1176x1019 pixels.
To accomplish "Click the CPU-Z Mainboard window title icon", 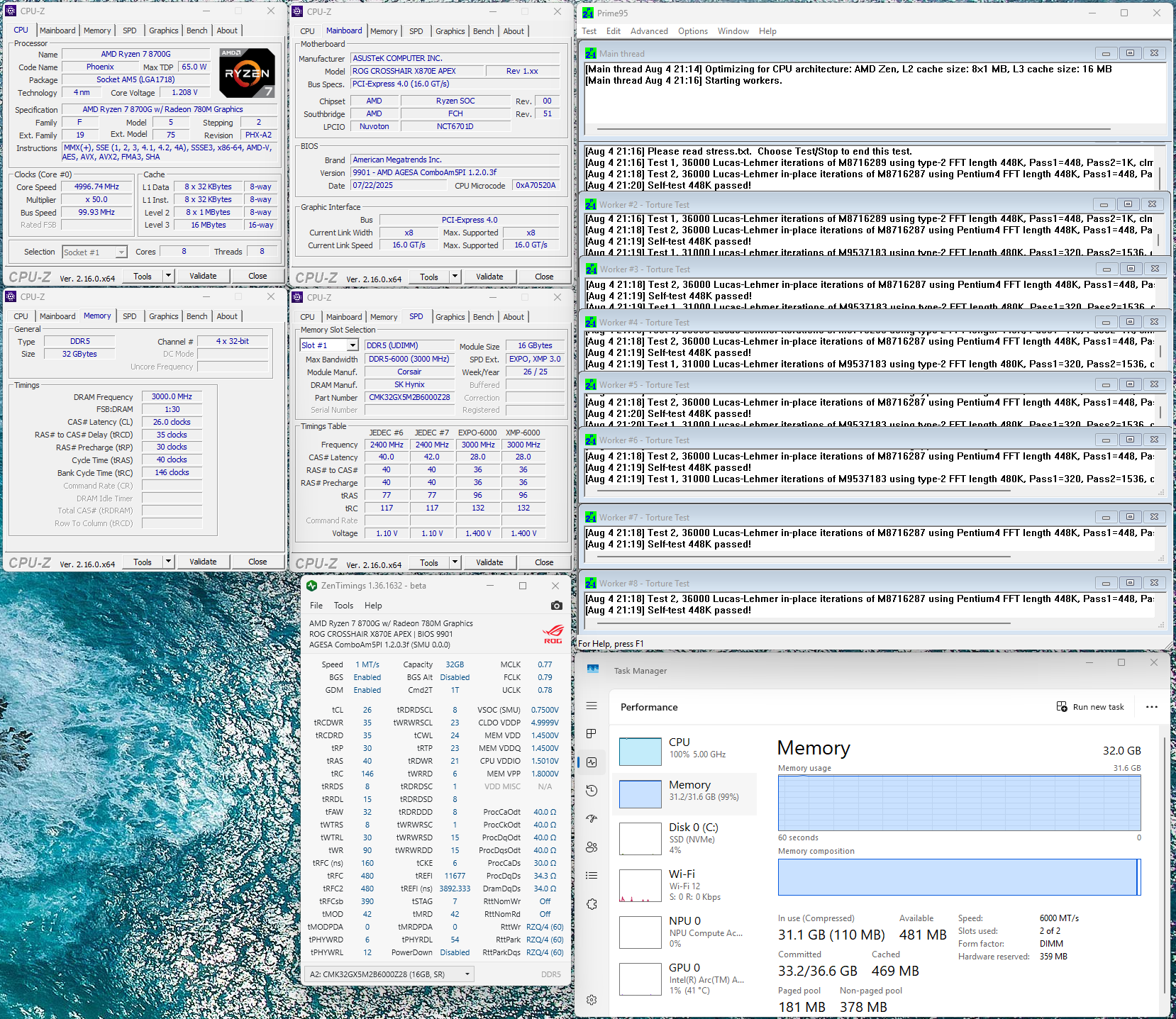I will coord(298,12).
